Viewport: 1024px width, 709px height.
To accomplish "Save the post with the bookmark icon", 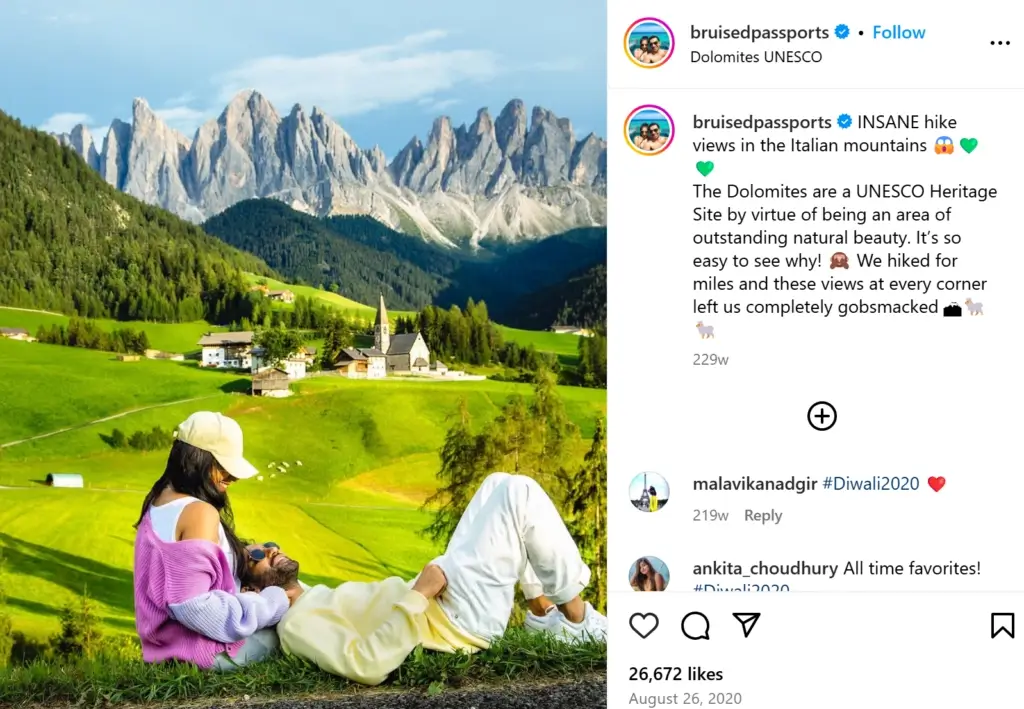I will [1002, 625].
